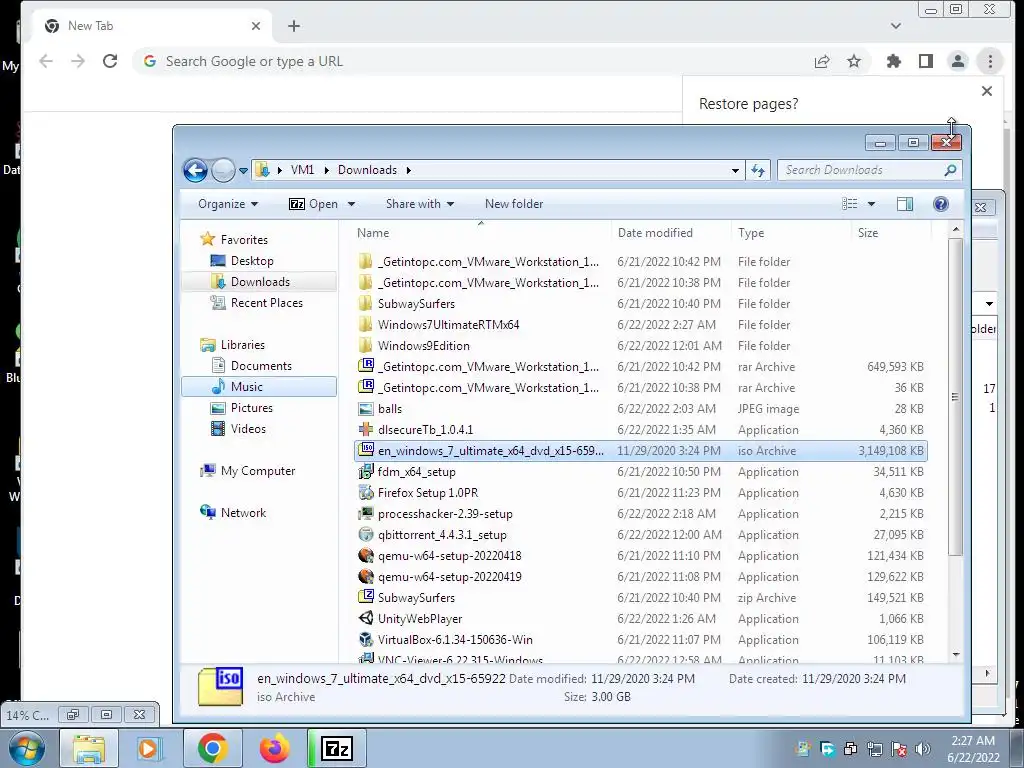Open Explorer help icon
This screenshot has height=768, width=1024.
pos(940,204)
